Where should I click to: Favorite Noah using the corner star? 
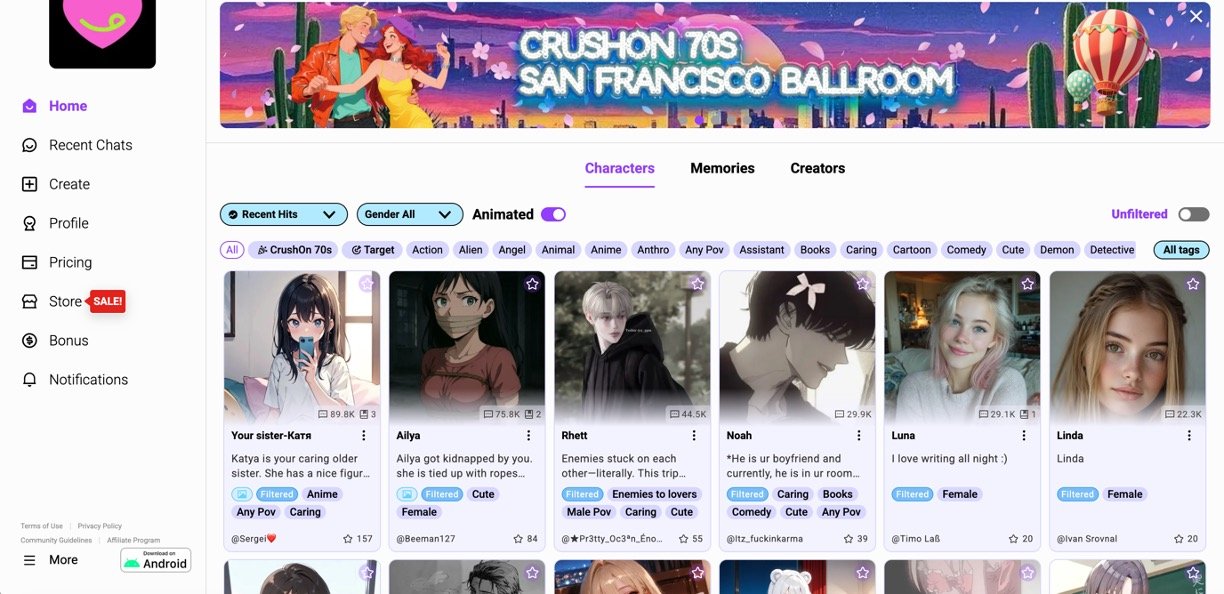coord(862,284)
